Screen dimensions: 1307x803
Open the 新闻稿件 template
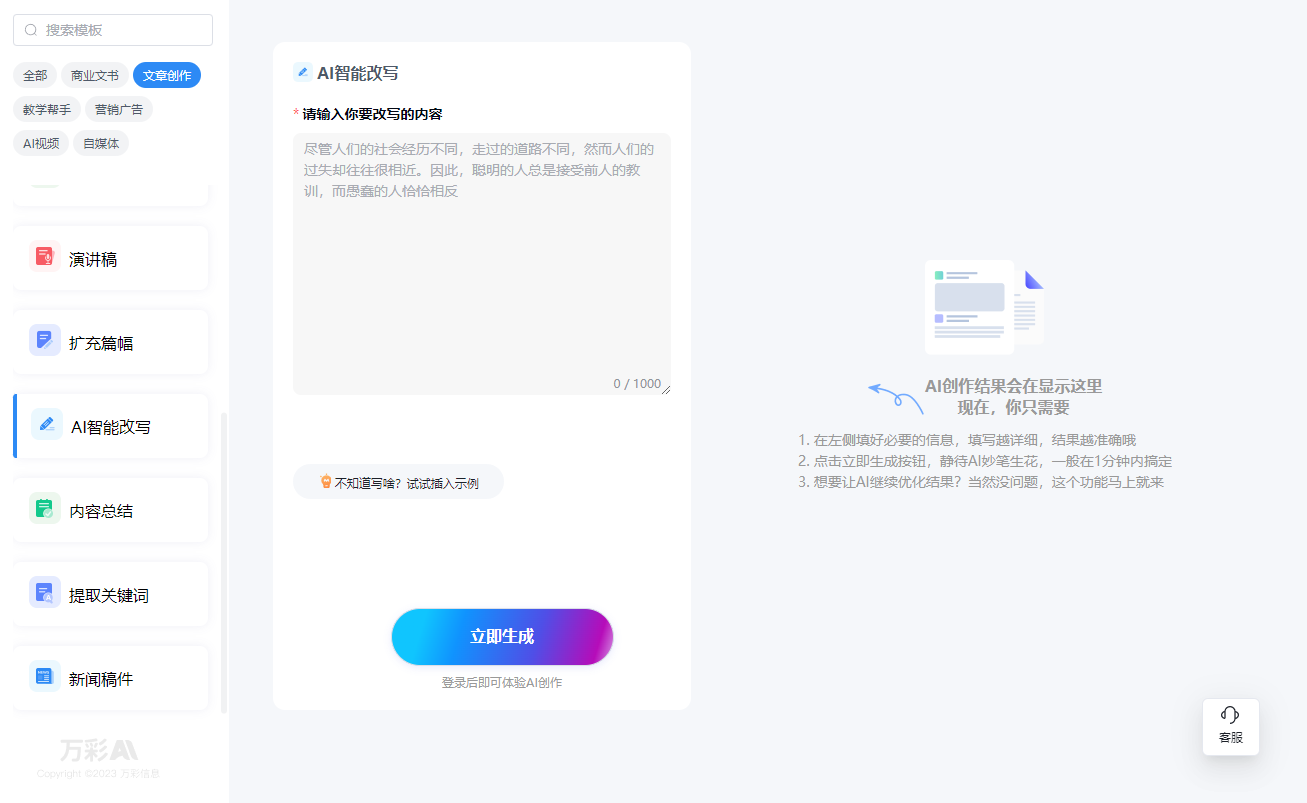point(111,678)
